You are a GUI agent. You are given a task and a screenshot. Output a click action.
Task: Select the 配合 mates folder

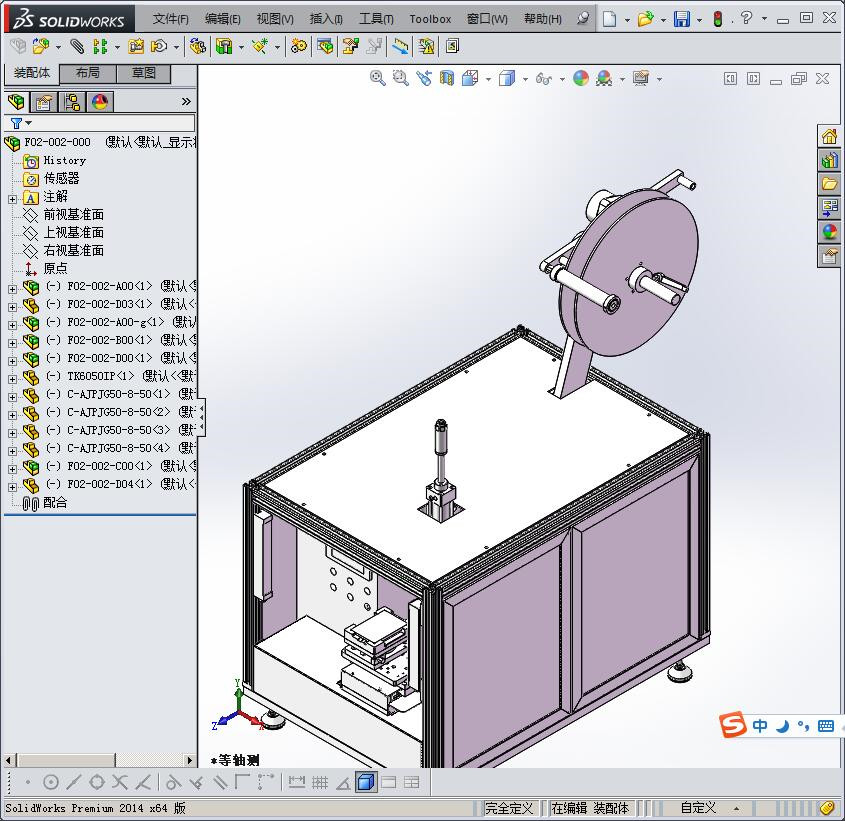click(x=55, y=502)
